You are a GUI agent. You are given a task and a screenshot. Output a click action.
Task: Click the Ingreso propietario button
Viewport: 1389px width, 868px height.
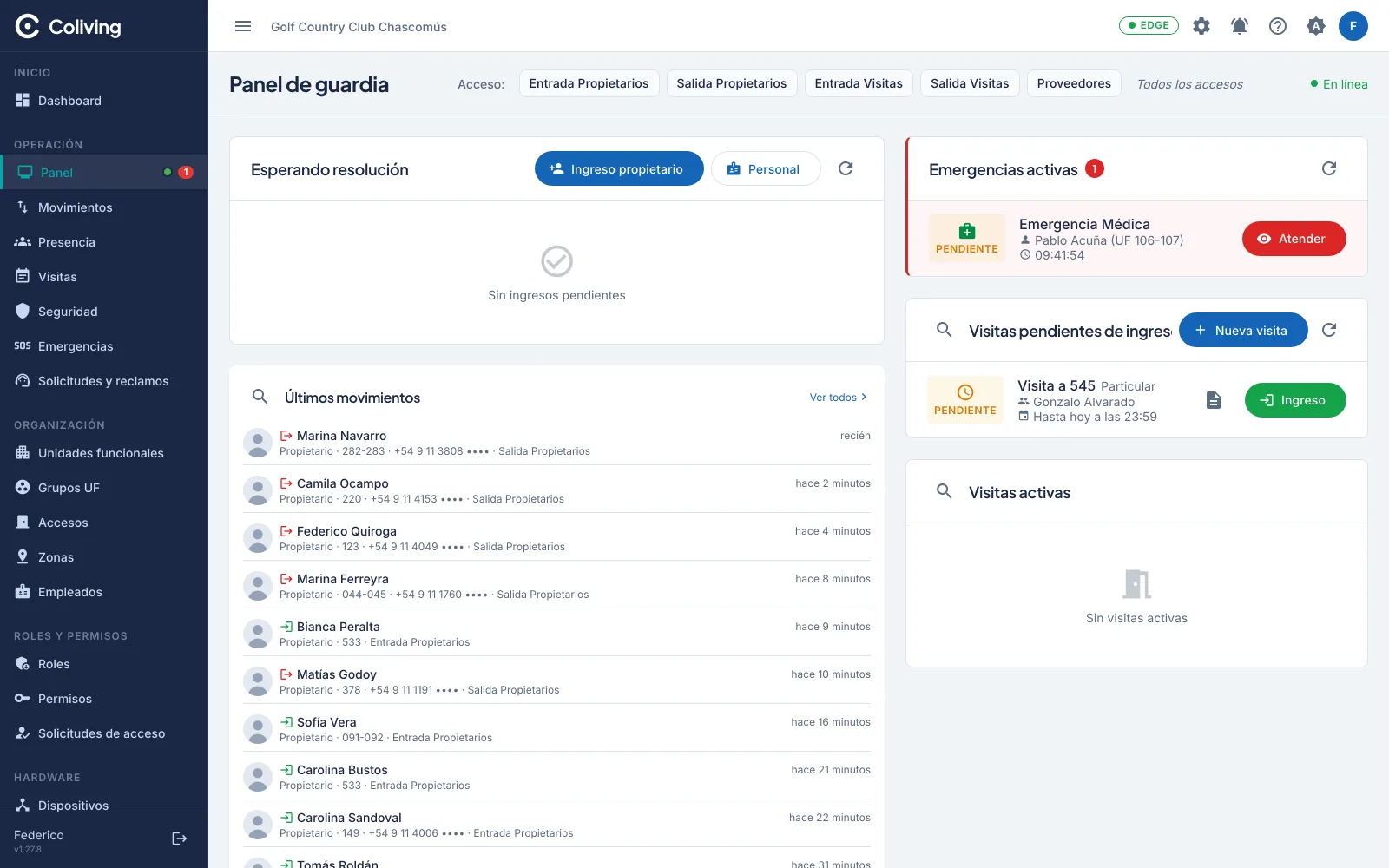click(619, 168)
